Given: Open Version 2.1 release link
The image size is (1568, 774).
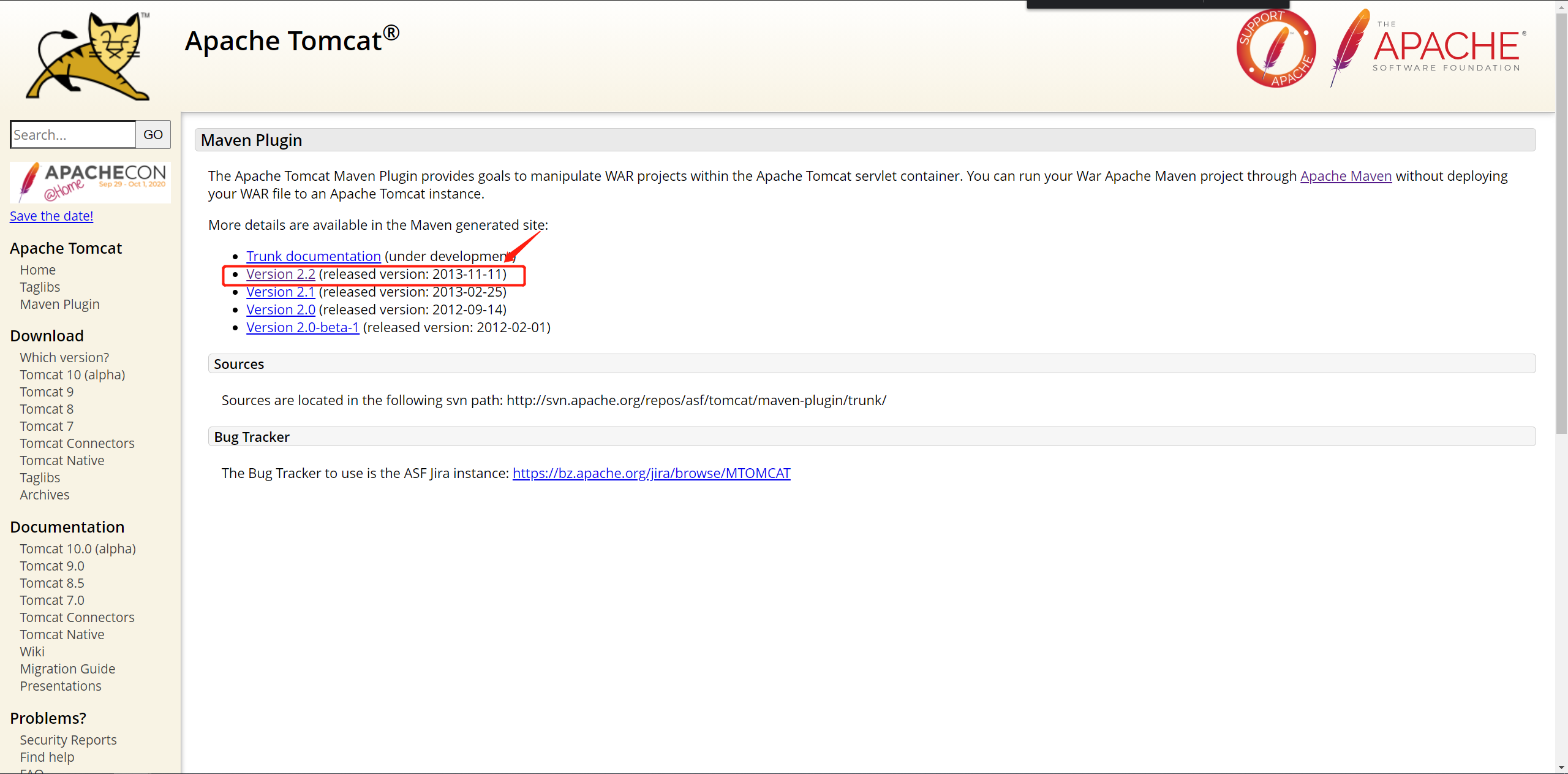Looking at the screenshot, I should click(280, 292).
